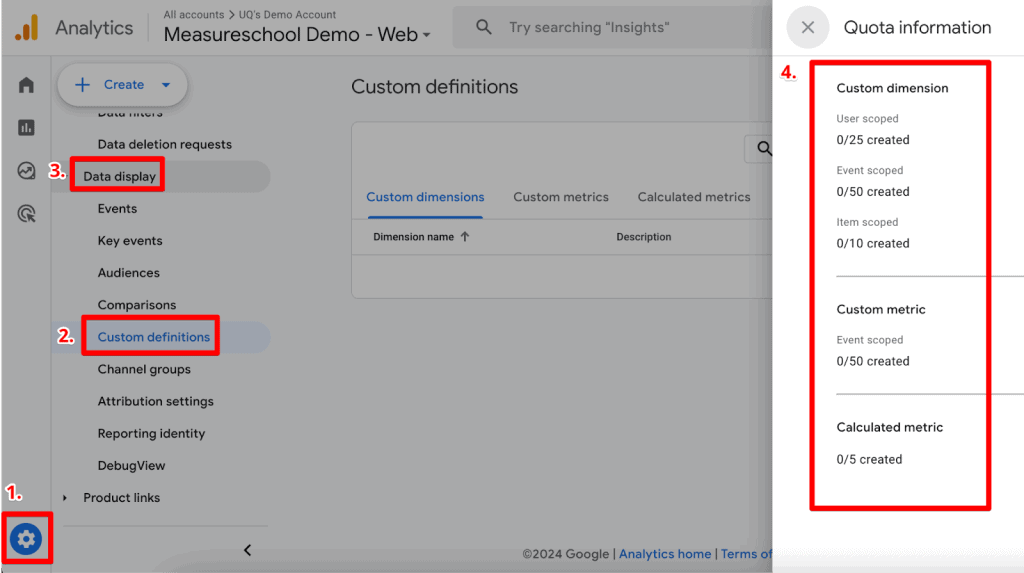The width and height of the screenshot is (1024, 573).
Task: Click the Description column header
Action: coord(643,237)
